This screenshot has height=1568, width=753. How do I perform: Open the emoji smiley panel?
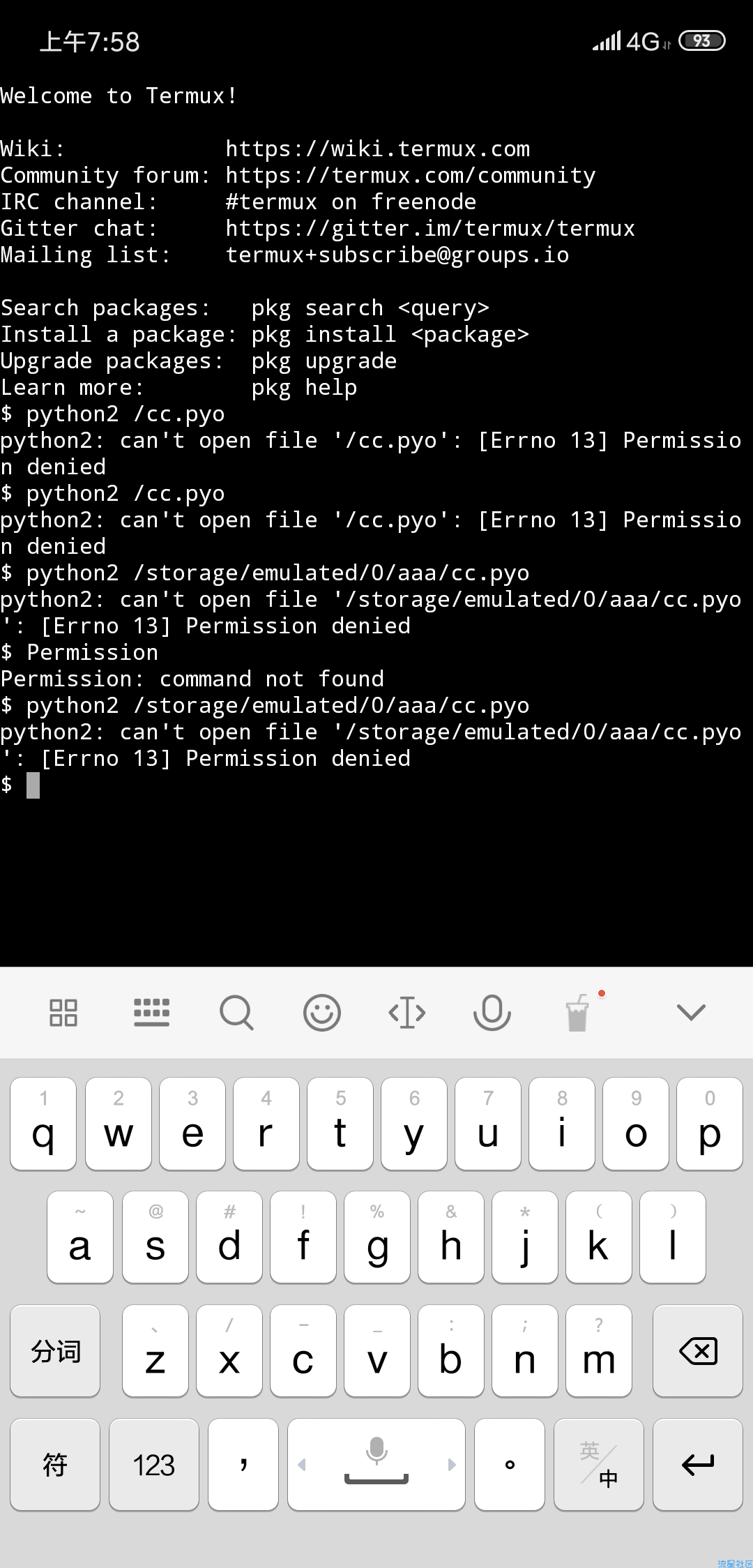pyautogui.click(x=321, y=1012)
